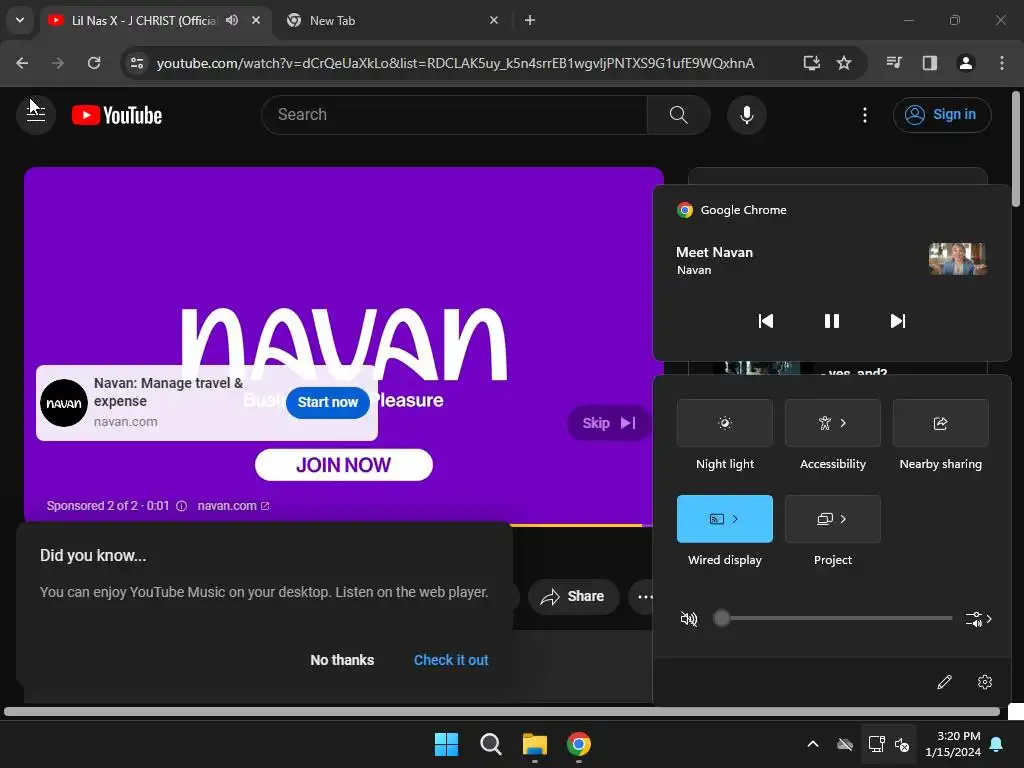The height and width of the screenshot is (768, 1024).
Task: Click the Meet Navan media thumbnail
Action: (x=957, y=259)
